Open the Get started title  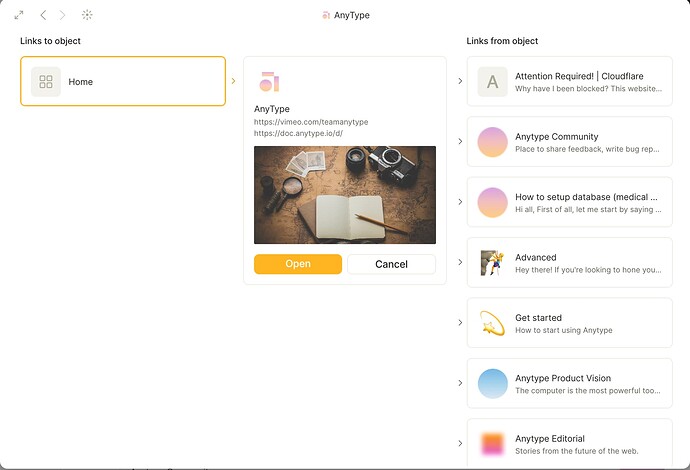pos(538,318)
